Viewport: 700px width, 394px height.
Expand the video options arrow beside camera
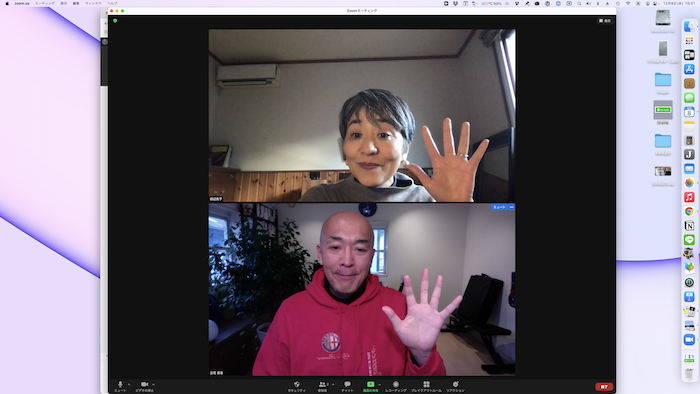pyautogui.click(x=154, y=384)
